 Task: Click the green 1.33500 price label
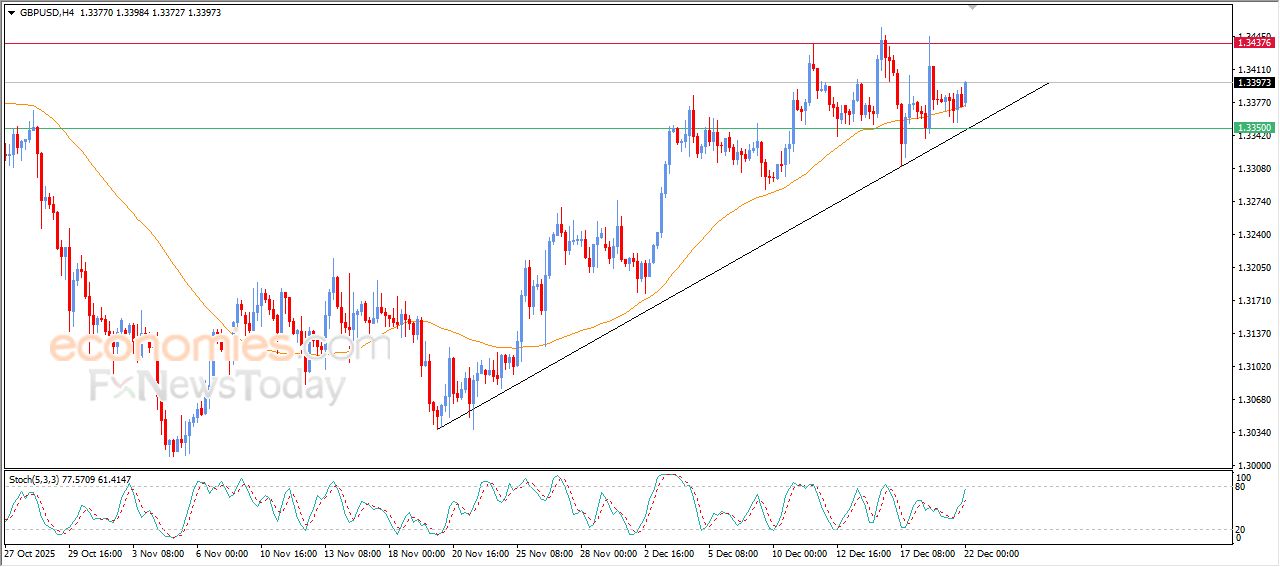point(1254,128)
